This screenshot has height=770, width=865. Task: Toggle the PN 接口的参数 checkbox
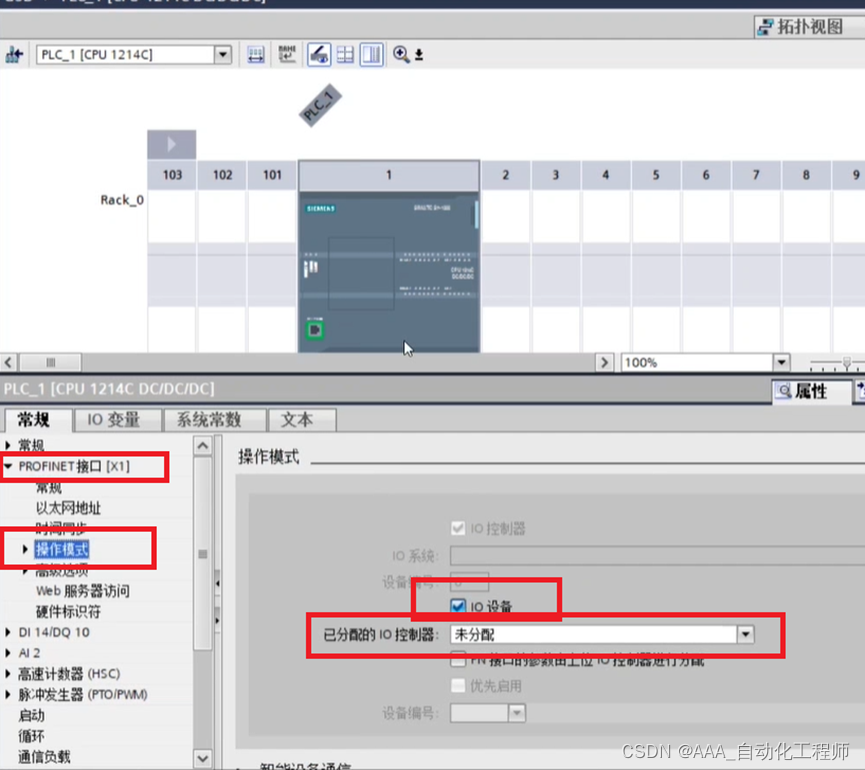pos(458,659)
